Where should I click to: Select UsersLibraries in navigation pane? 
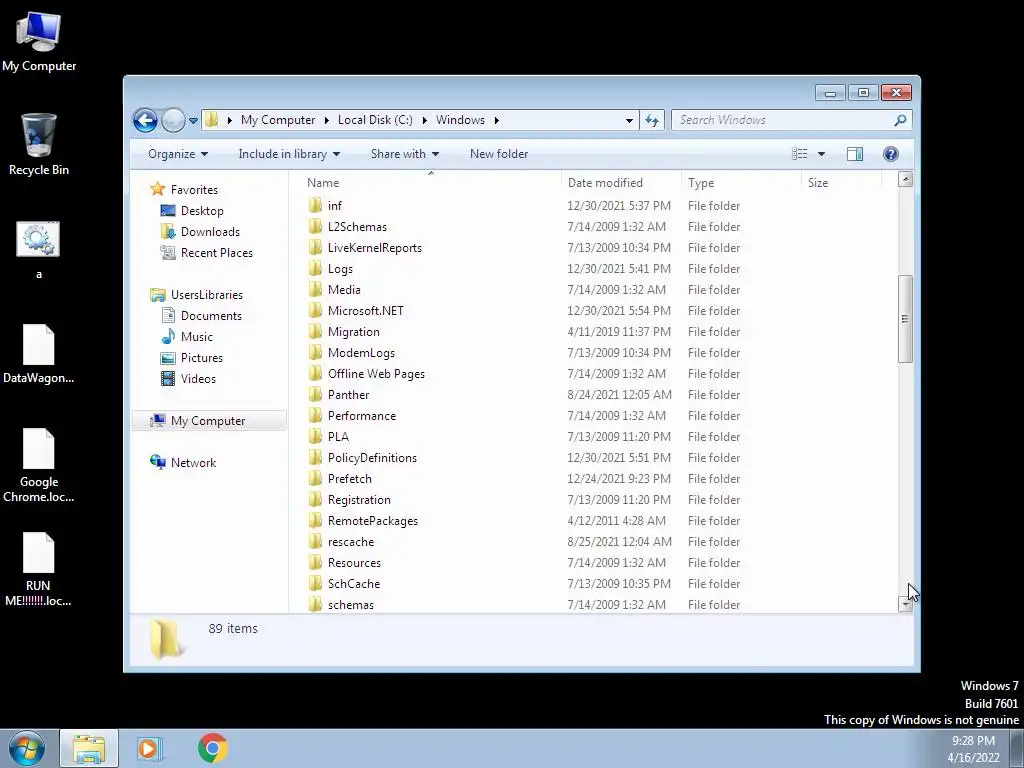tap(206, 295)
